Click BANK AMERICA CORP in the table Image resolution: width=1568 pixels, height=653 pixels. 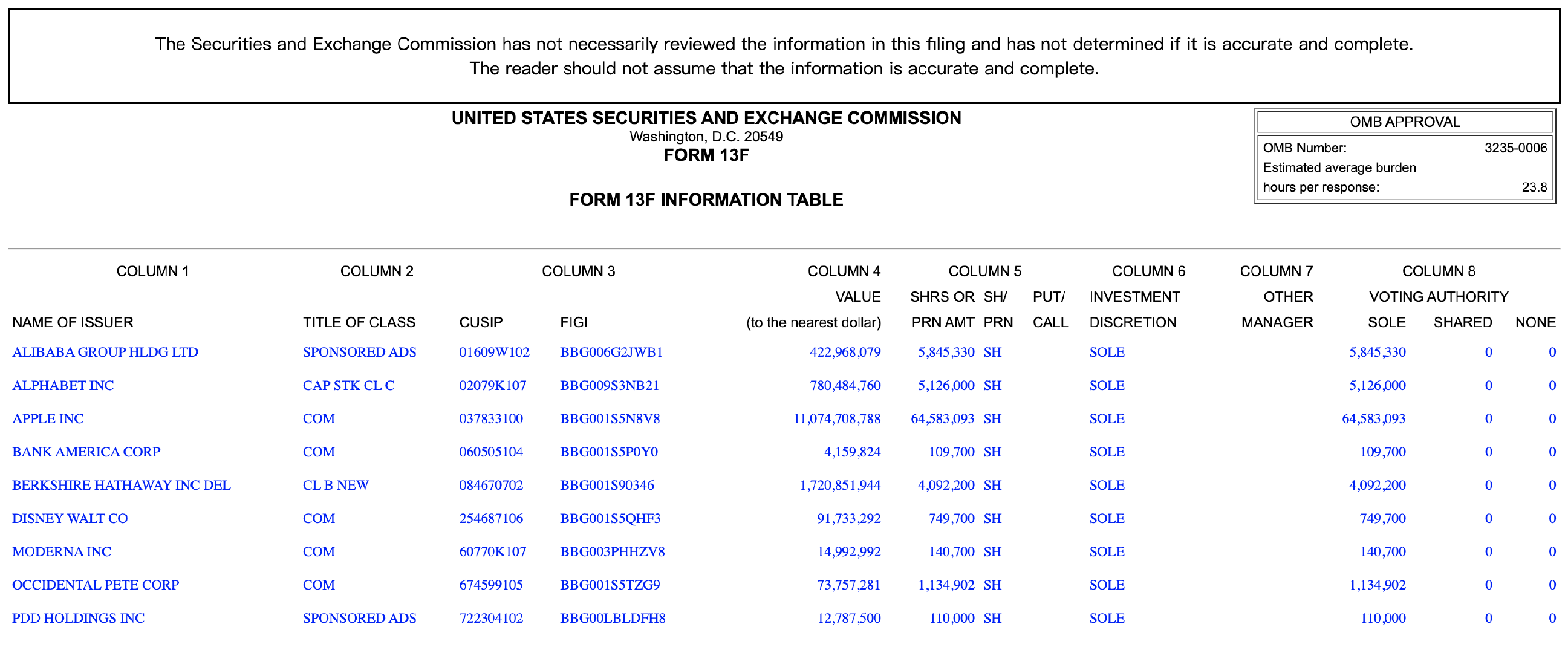tap(86, 452)
